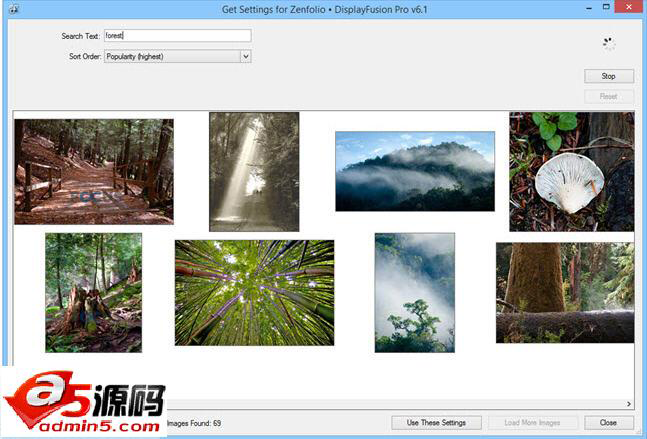Close the window with the red X

pyautogui.click(x=629, y=7)
